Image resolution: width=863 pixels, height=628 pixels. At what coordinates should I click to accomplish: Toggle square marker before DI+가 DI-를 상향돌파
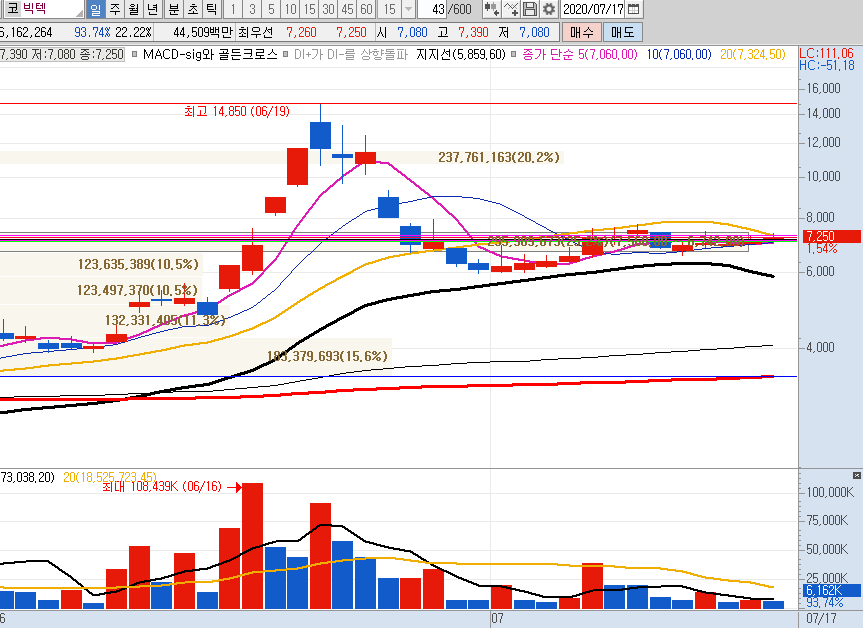coord(285,54)
